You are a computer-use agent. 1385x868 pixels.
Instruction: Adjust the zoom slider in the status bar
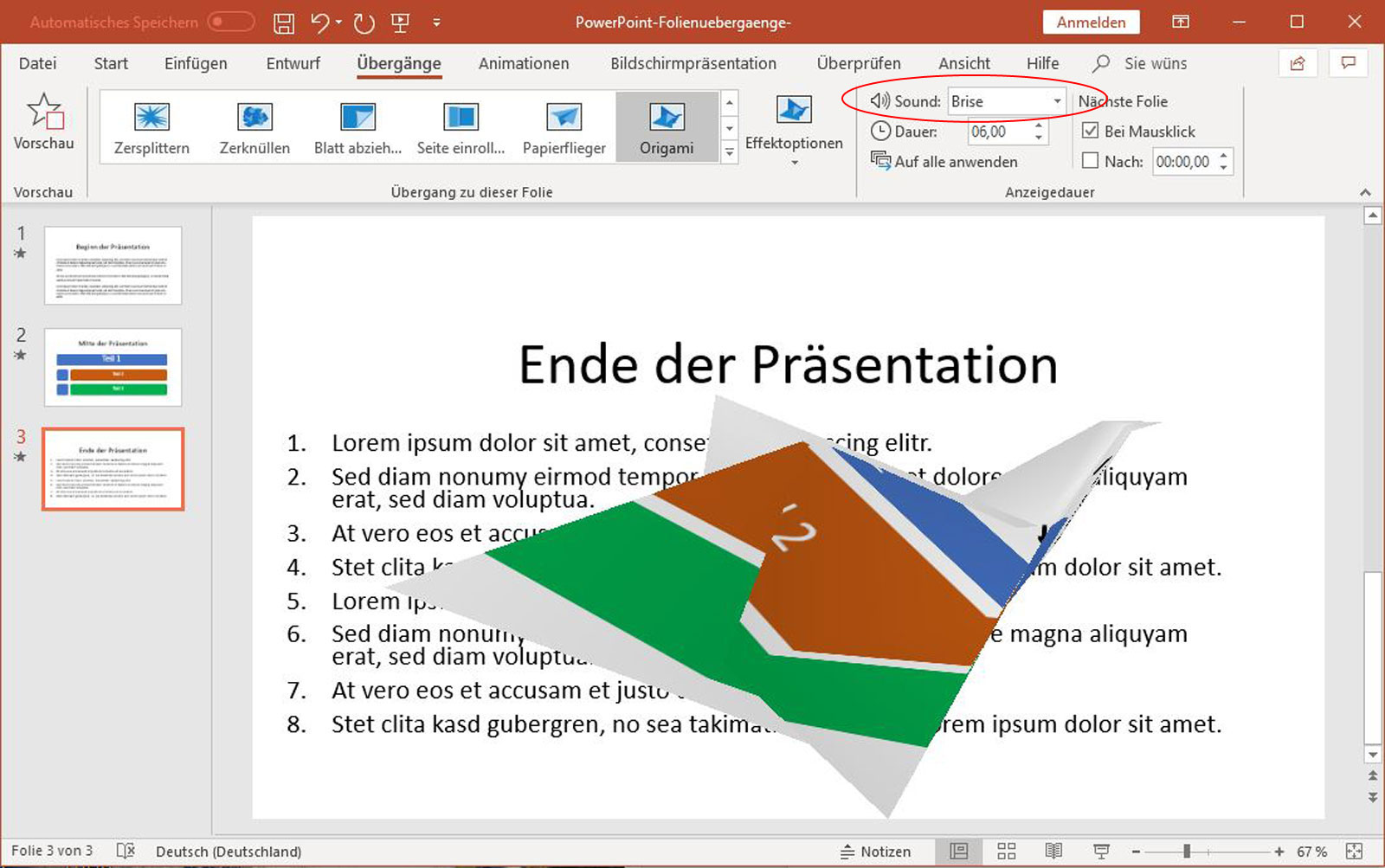1187,852
